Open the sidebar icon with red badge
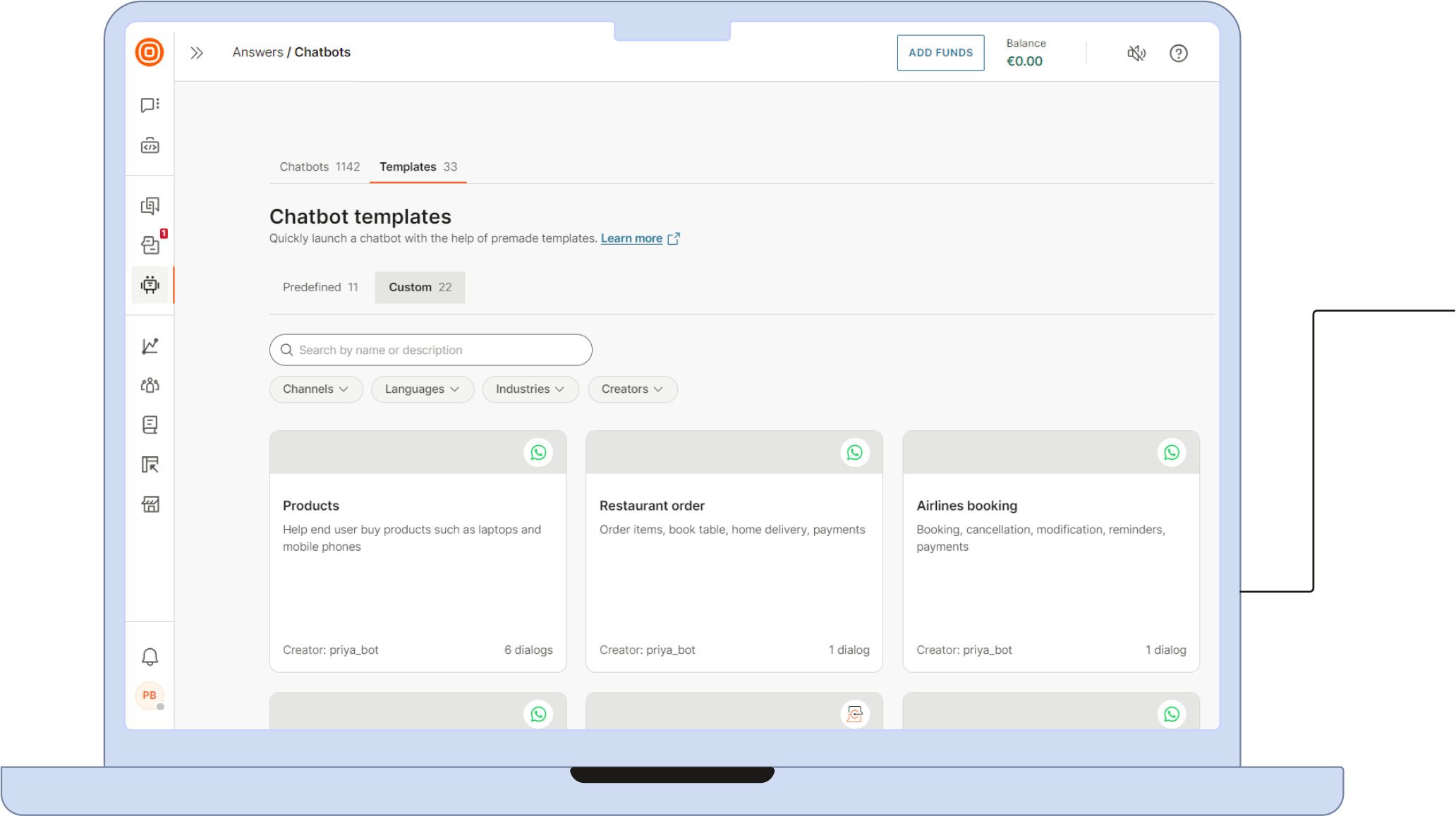This screenshot has width=1456, height=816. point(151,244)
